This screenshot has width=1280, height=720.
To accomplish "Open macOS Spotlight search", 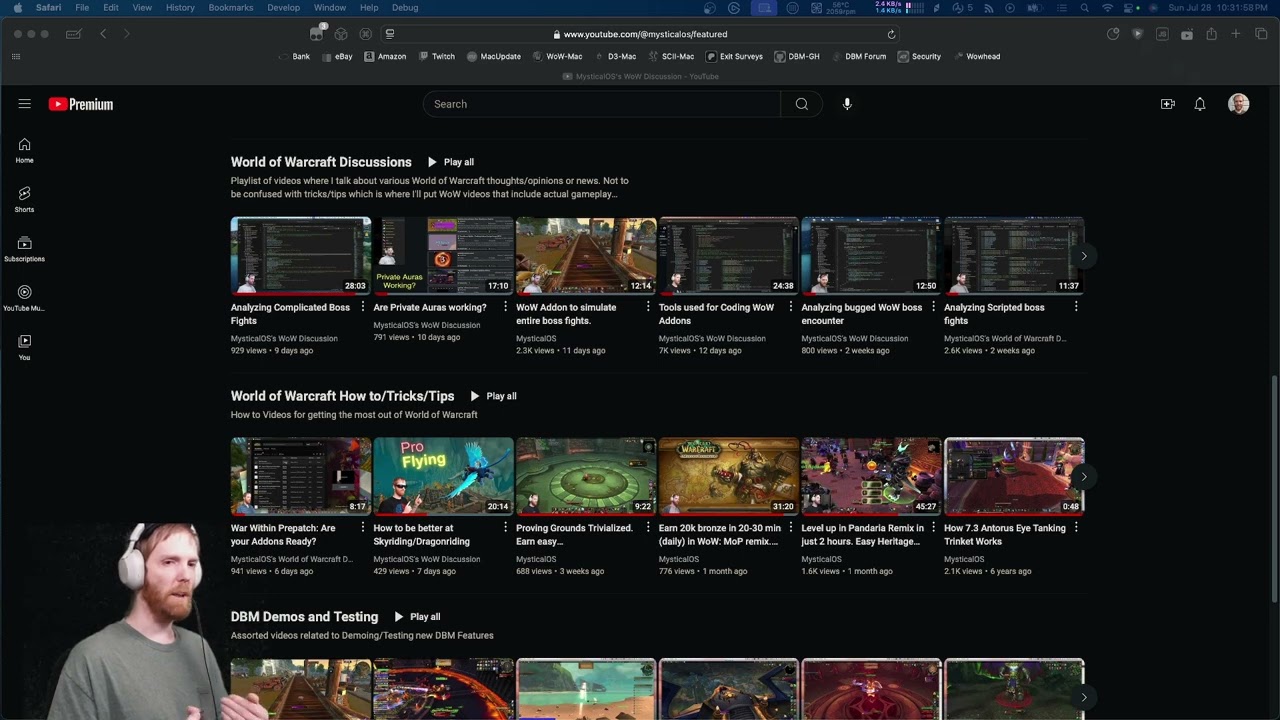I will tap(1084, 8).
